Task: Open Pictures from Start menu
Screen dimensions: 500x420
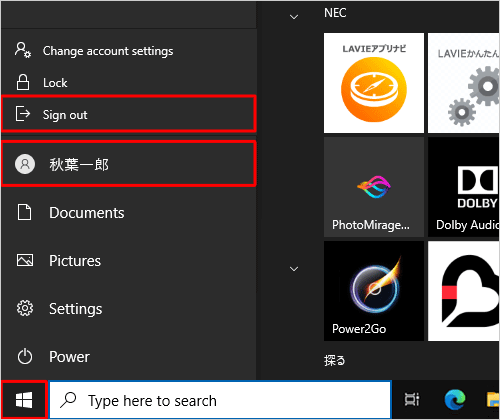Action: (x=128, y=261)
